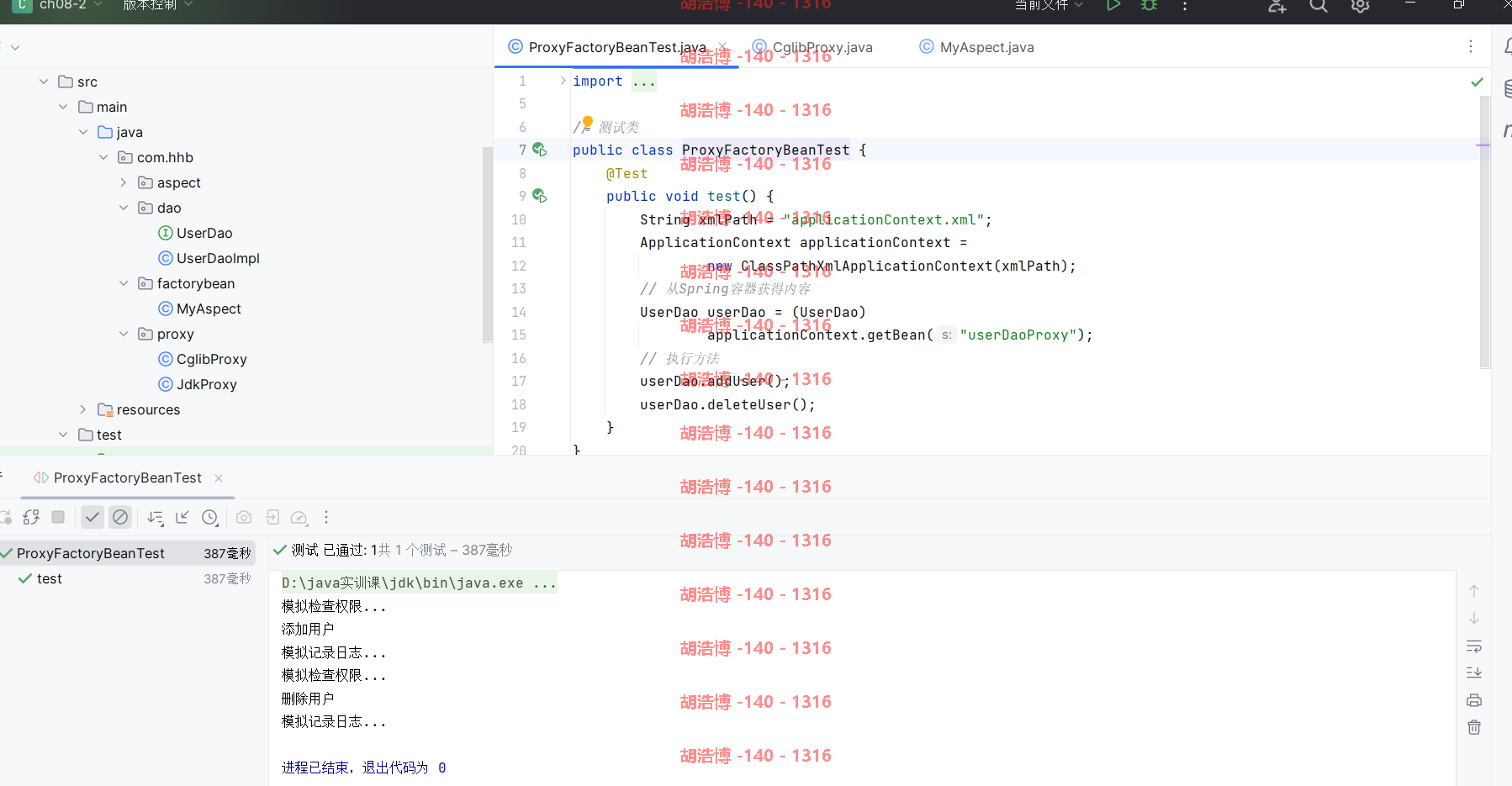Click the D:\java实训课\jdk\bin\java.exe command line
Viewport: 1512px width, 786px height.
point(419,583)
